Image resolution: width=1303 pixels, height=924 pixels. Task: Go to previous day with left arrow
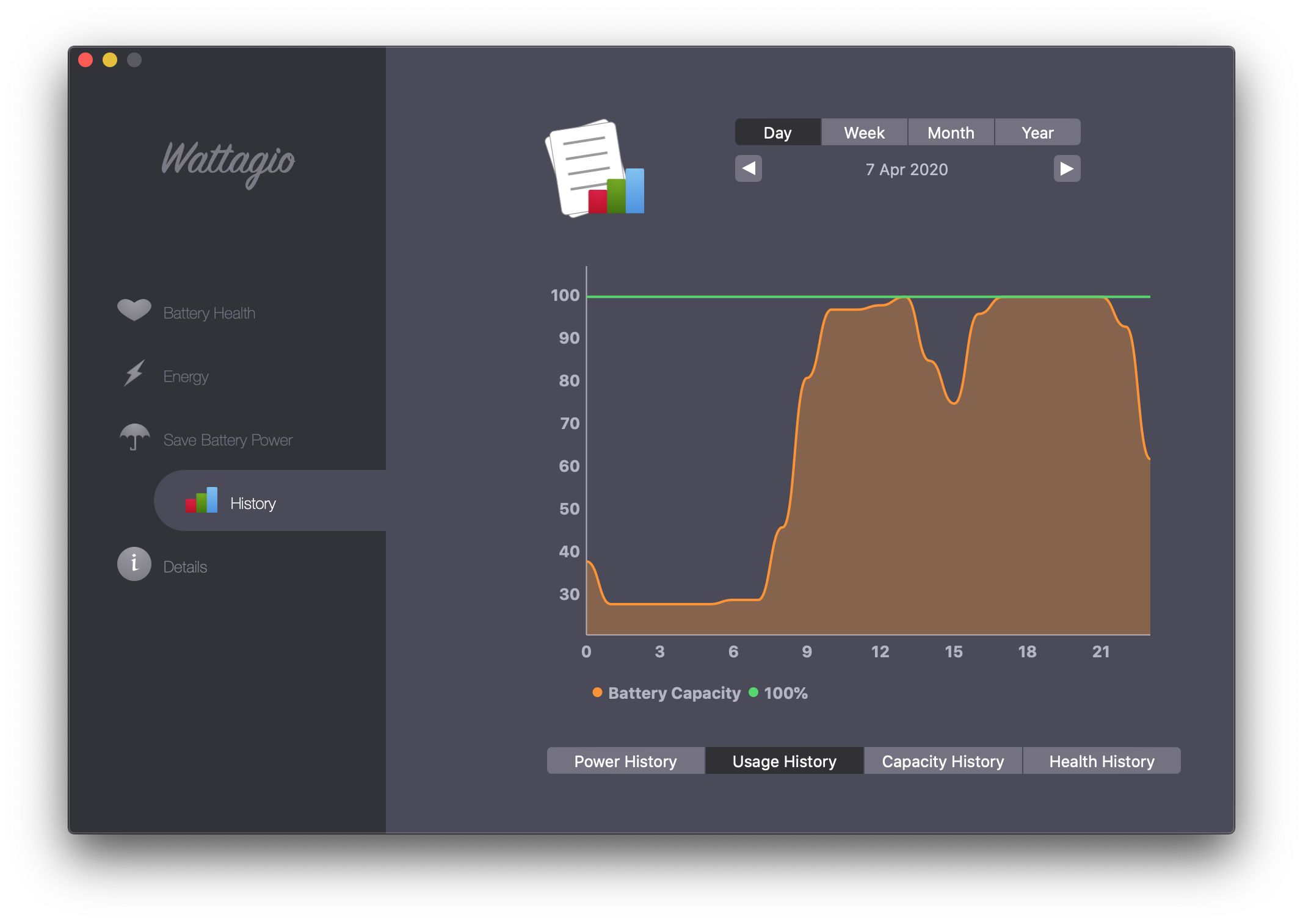(x=749, y=168)
